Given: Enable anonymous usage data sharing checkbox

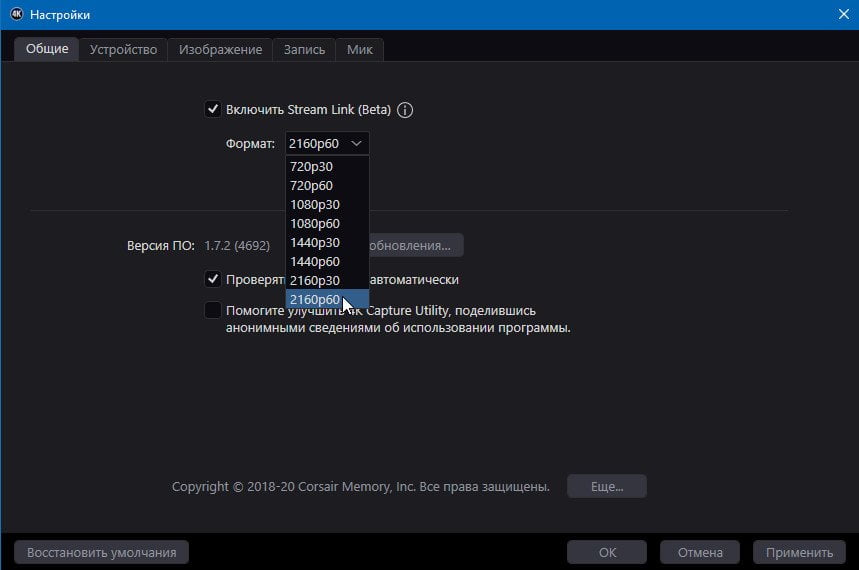Looking at the screenshot, I should click(x=213, y=310).
